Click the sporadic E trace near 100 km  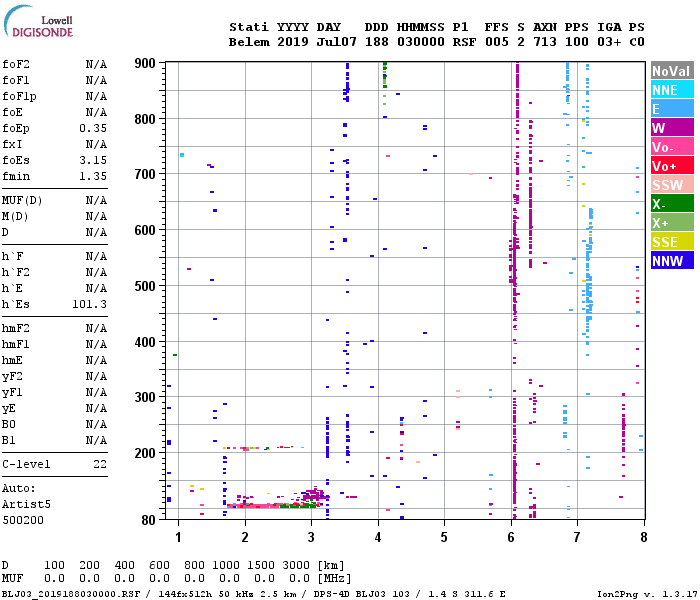[273, 506]
